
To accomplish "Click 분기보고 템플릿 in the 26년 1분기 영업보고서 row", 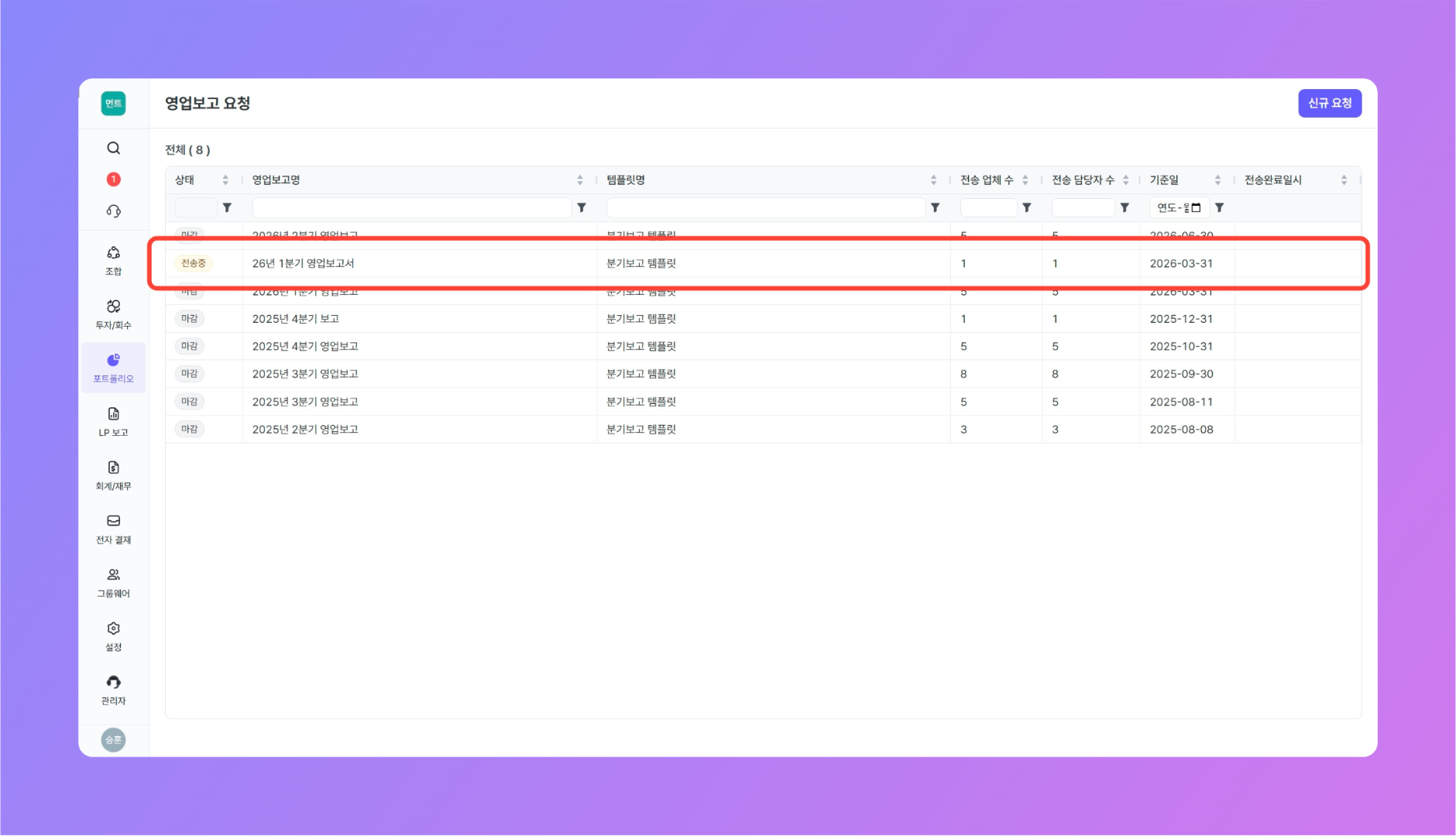I will (641, 263).
